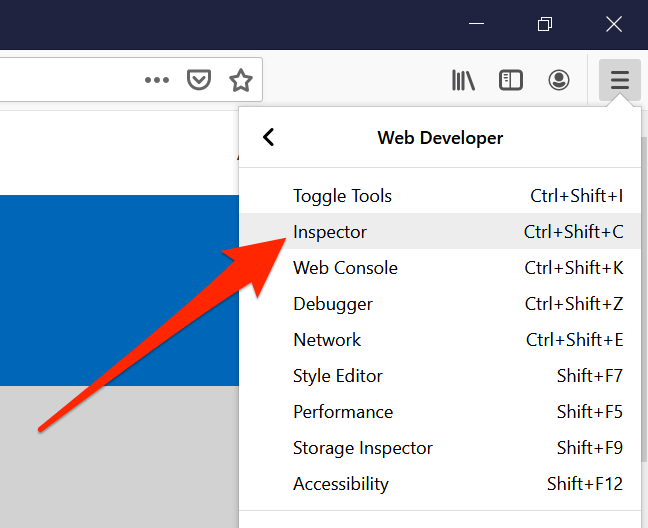Select Toggle Tools menu entry
648x528 pixels.
[x=342, y=196]
